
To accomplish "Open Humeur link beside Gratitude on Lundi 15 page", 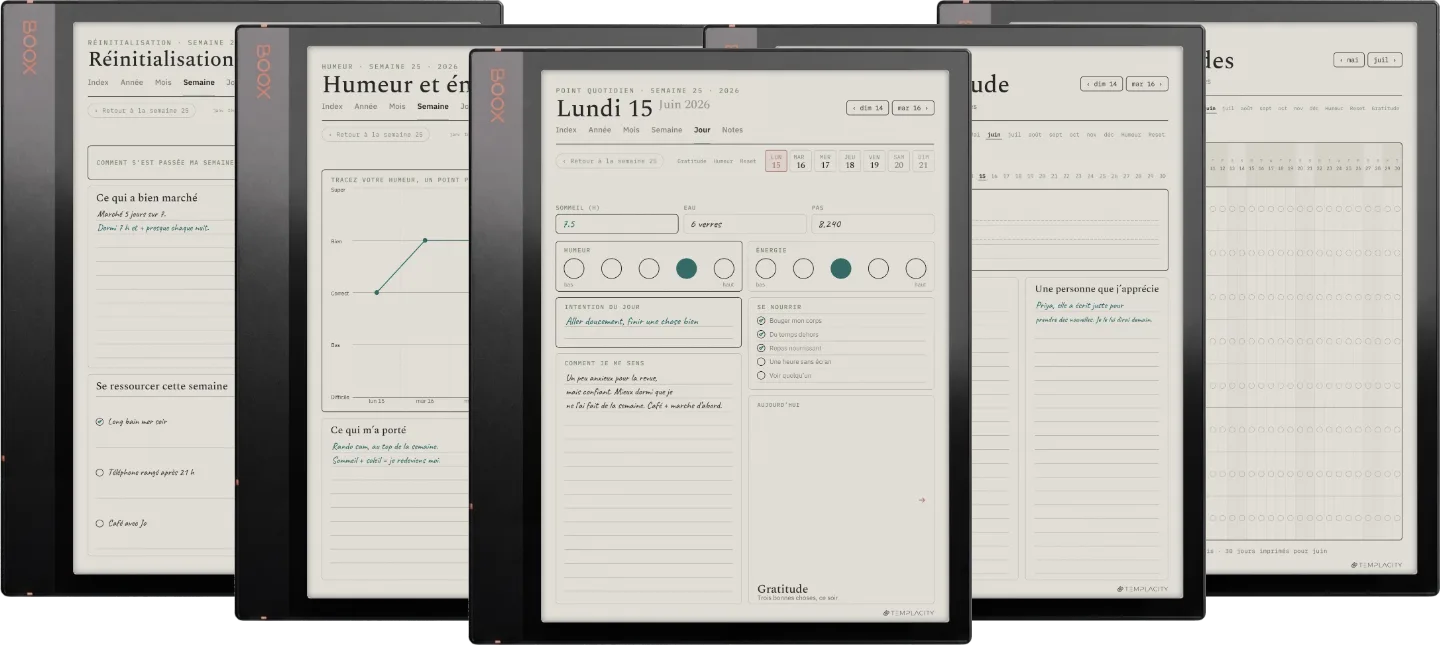I will tap(723, 161).
